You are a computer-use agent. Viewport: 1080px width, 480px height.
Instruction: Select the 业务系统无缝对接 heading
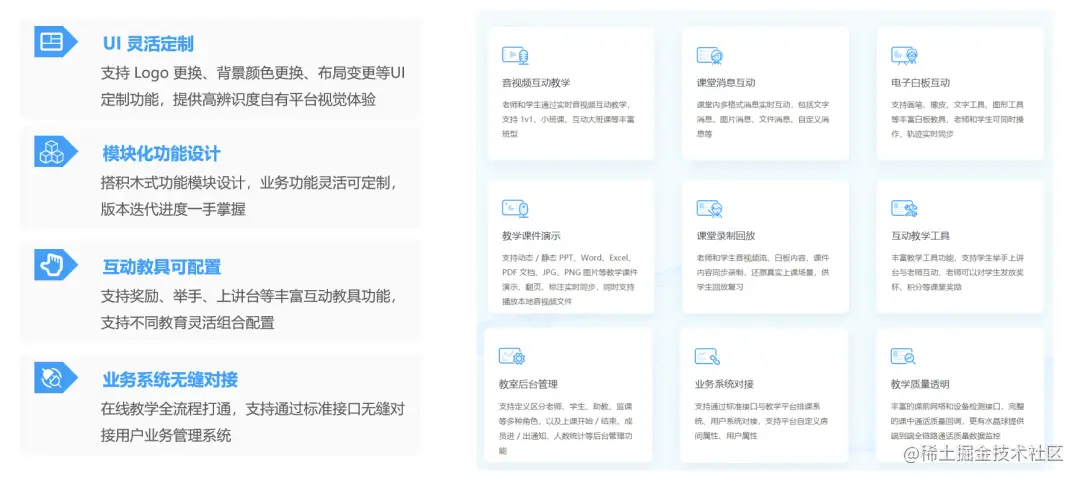(170, 379)
